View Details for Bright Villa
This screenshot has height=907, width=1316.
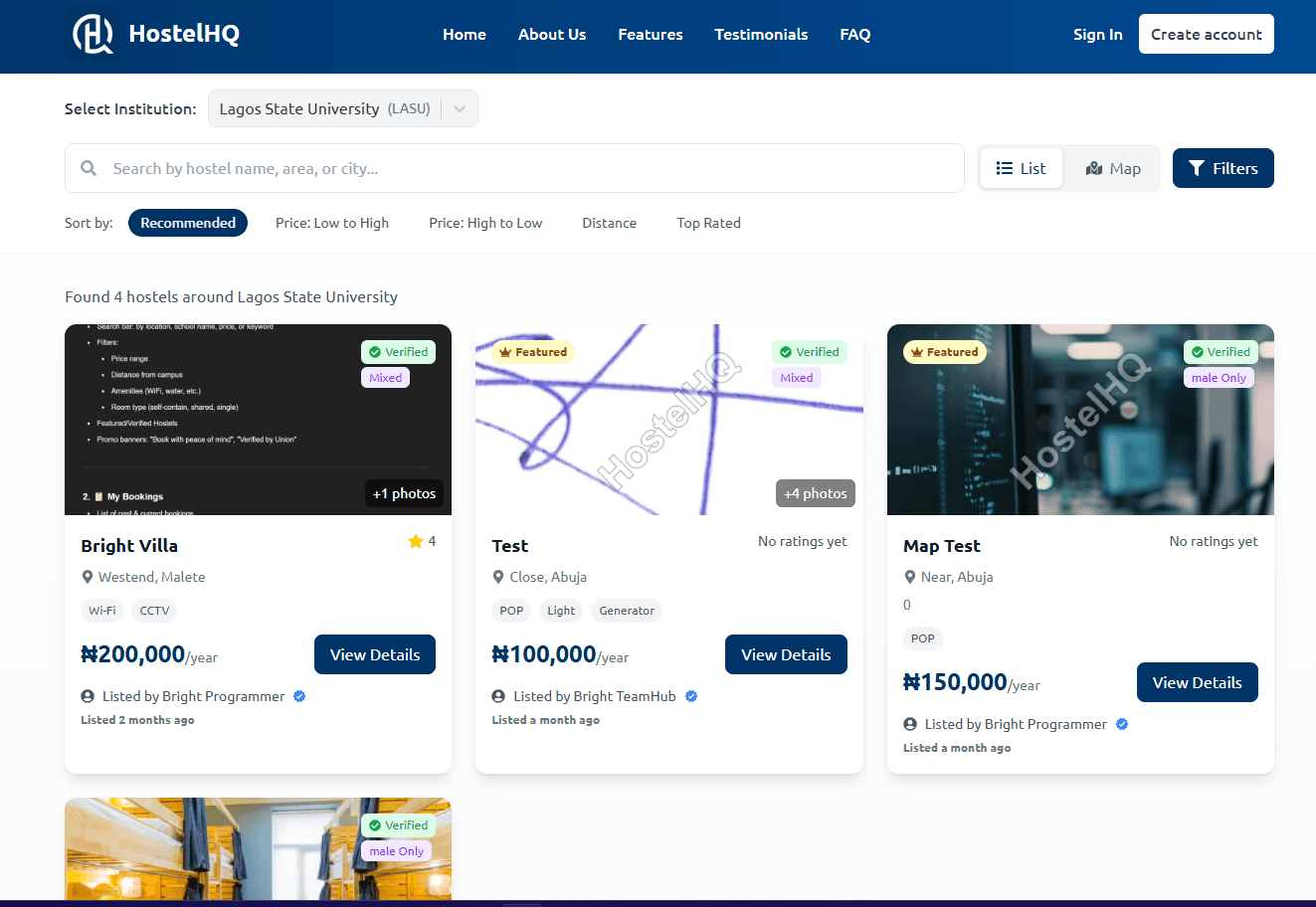375,654
